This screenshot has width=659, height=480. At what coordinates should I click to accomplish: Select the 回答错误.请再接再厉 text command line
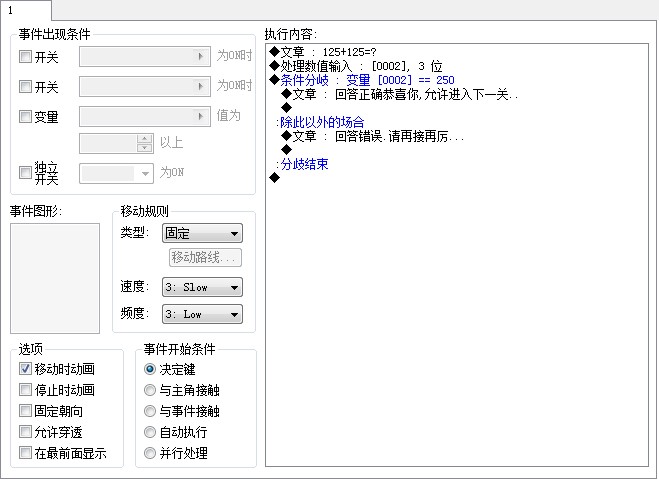coord(372,136)
